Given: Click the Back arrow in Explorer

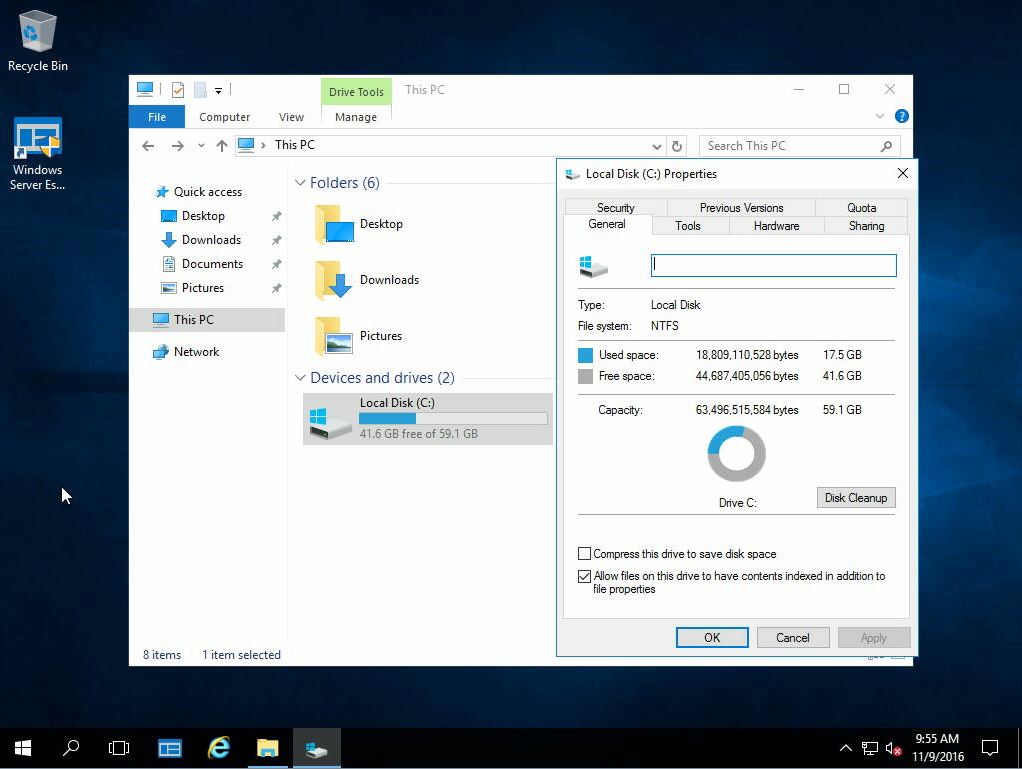Looking at the screenshot, I should 148,146.
